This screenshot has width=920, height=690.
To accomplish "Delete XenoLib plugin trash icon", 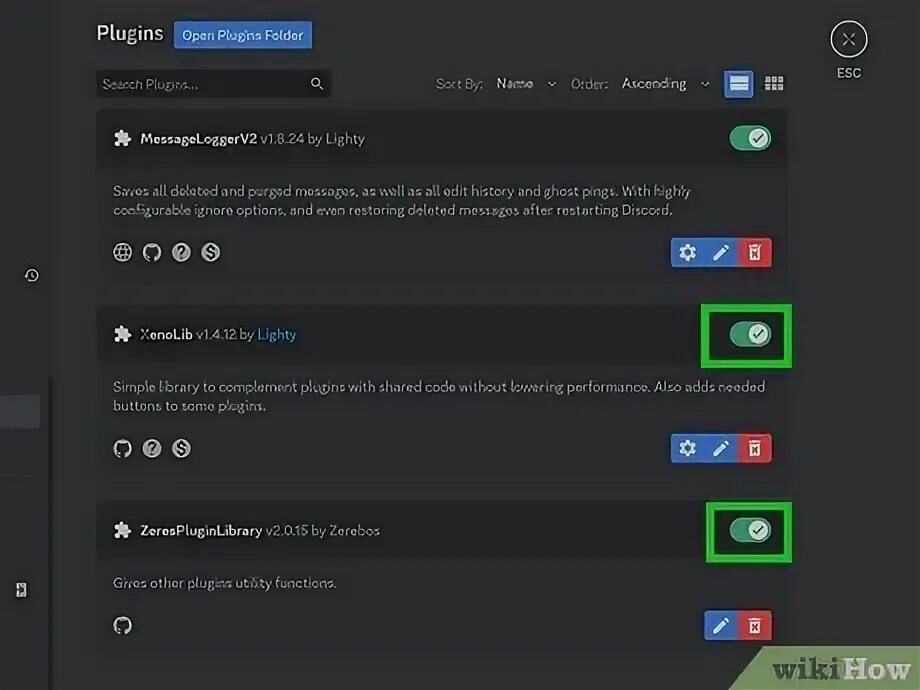I will [755, 448].
